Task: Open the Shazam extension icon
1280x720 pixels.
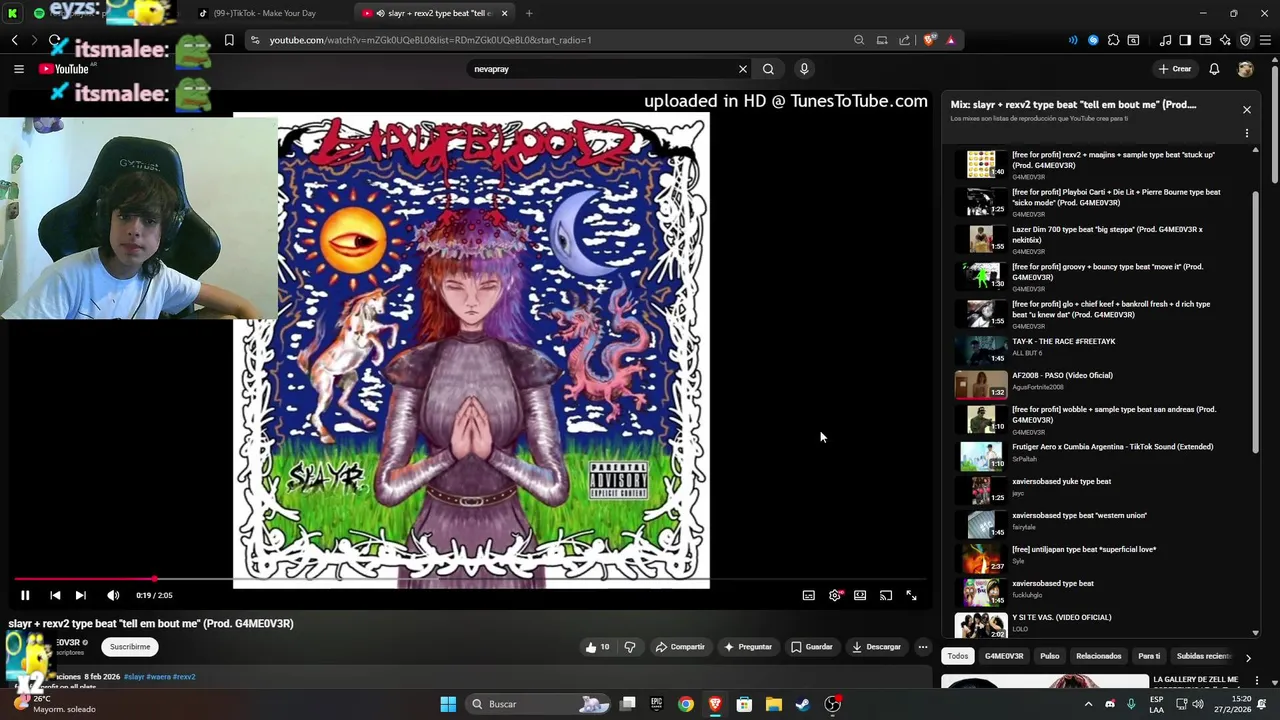Action: [1093, 40]
